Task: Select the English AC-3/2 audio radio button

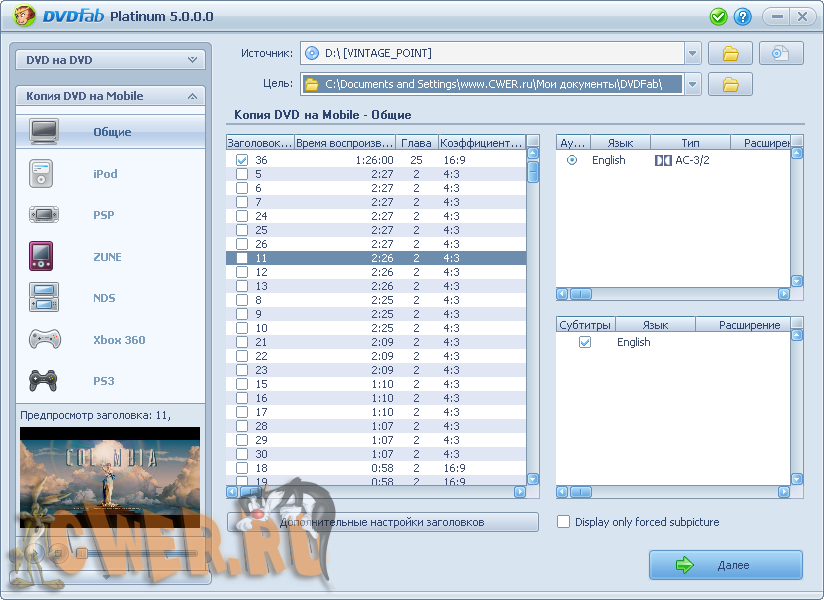Action: coord(572,160)
